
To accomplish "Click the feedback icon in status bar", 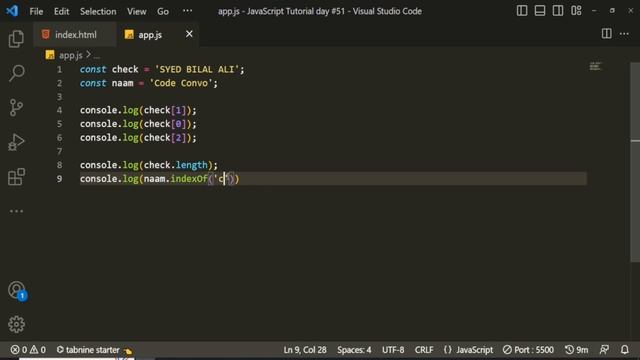I will click(604, 350).
